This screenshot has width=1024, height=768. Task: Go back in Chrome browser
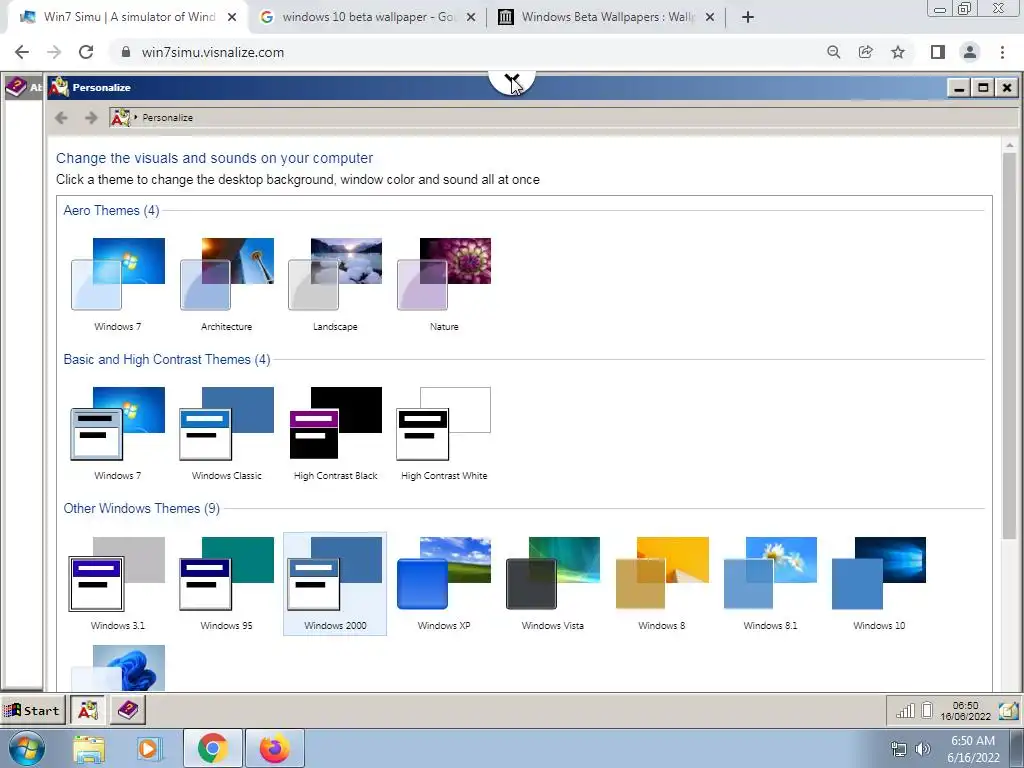click(x=22, y=52)
